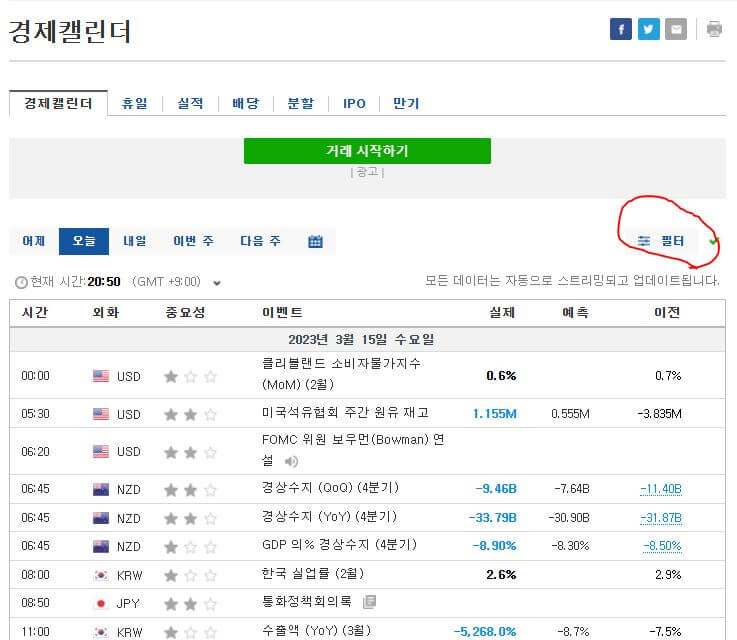Click the USD flag in 00:00 row
The width and height of the screenshot is (737, 640).
[101, 376]
